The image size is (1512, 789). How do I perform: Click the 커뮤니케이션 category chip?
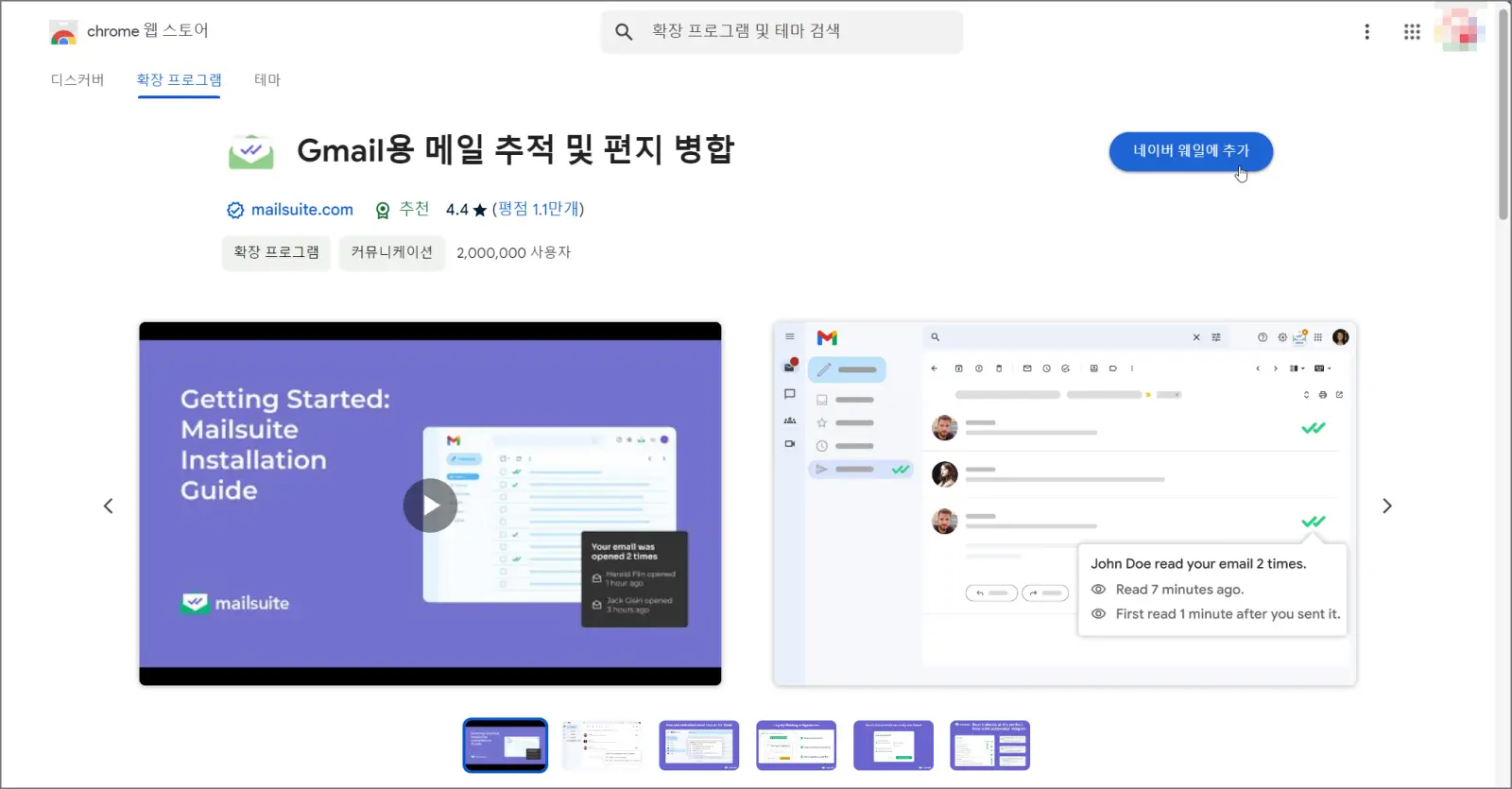392,252
